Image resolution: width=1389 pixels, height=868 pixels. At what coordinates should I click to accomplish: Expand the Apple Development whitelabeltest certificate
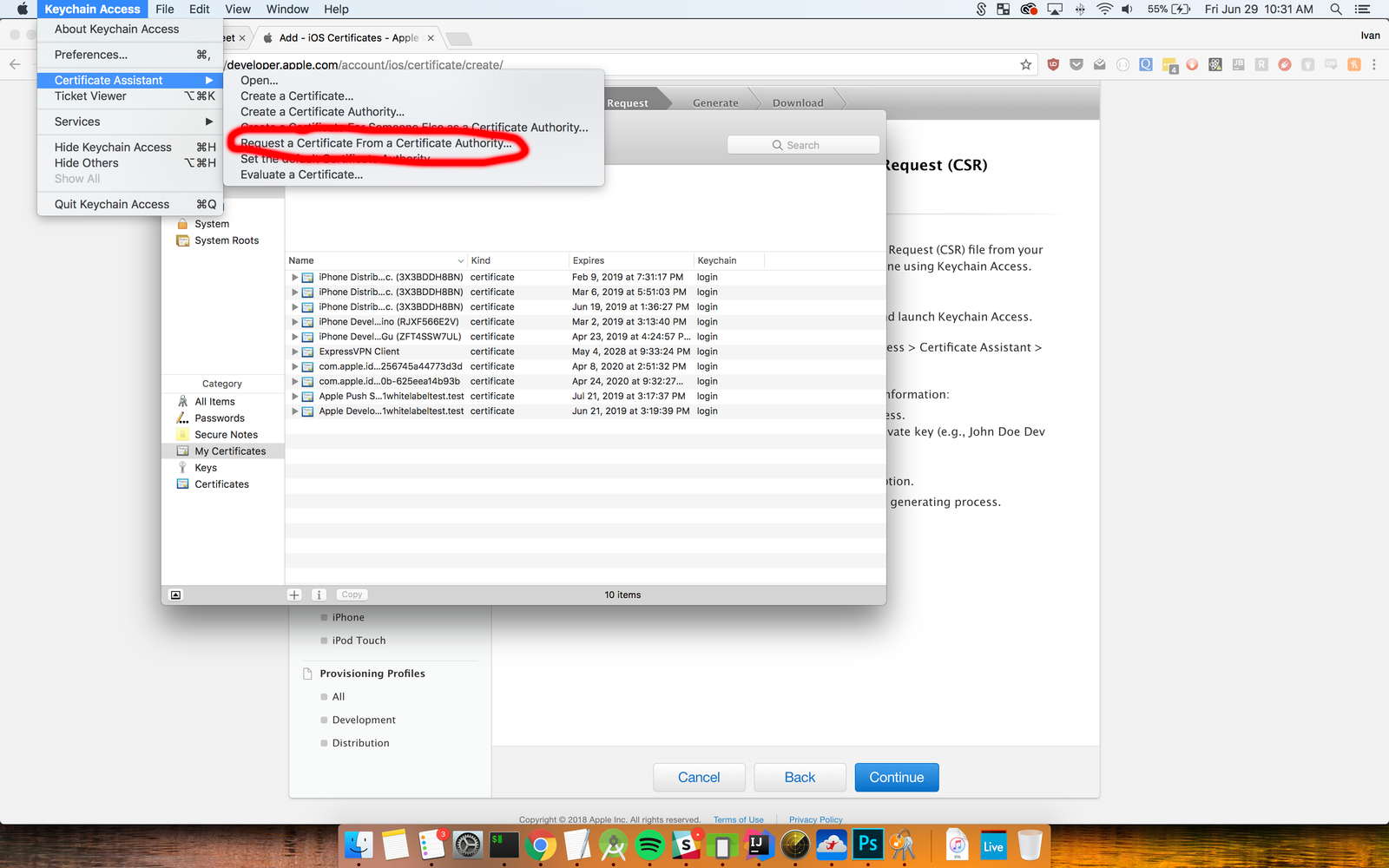(x=294, y=411)
